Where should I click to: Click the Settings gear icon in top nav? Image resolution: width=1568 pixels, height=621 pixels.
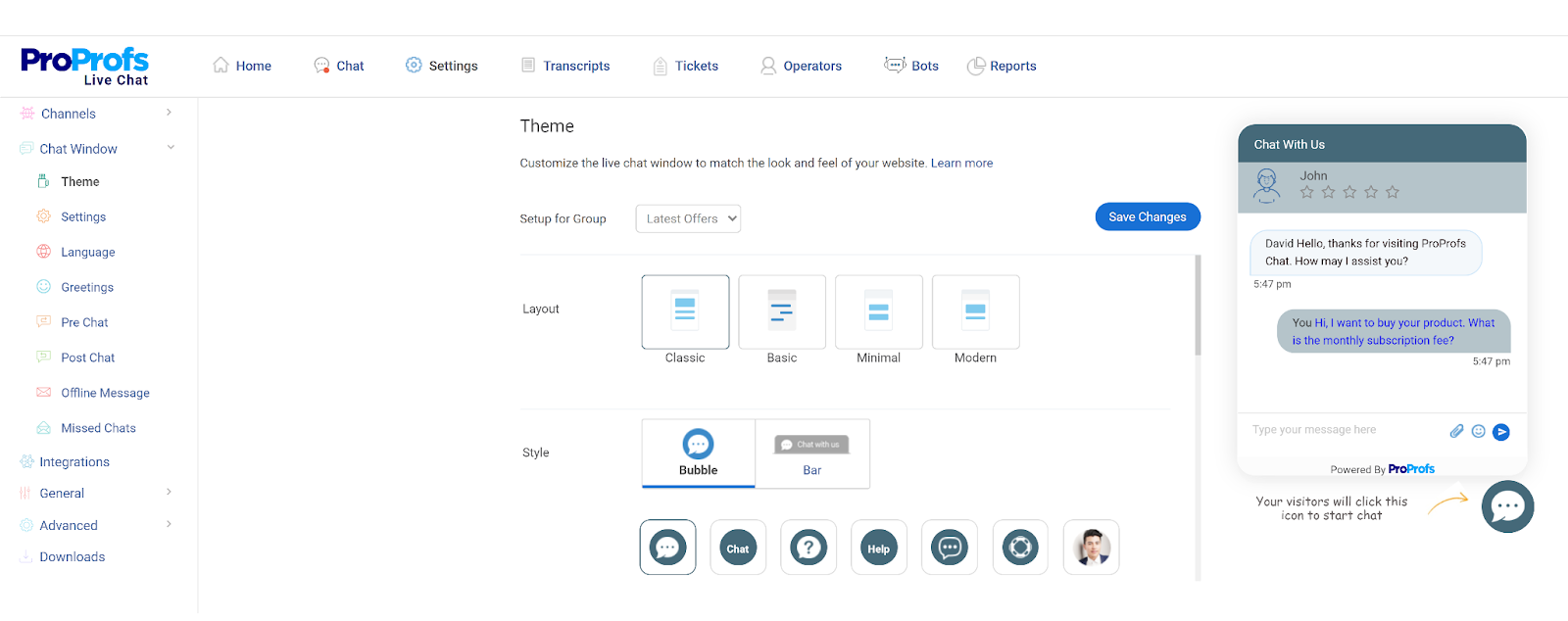[x=414, y=65]
